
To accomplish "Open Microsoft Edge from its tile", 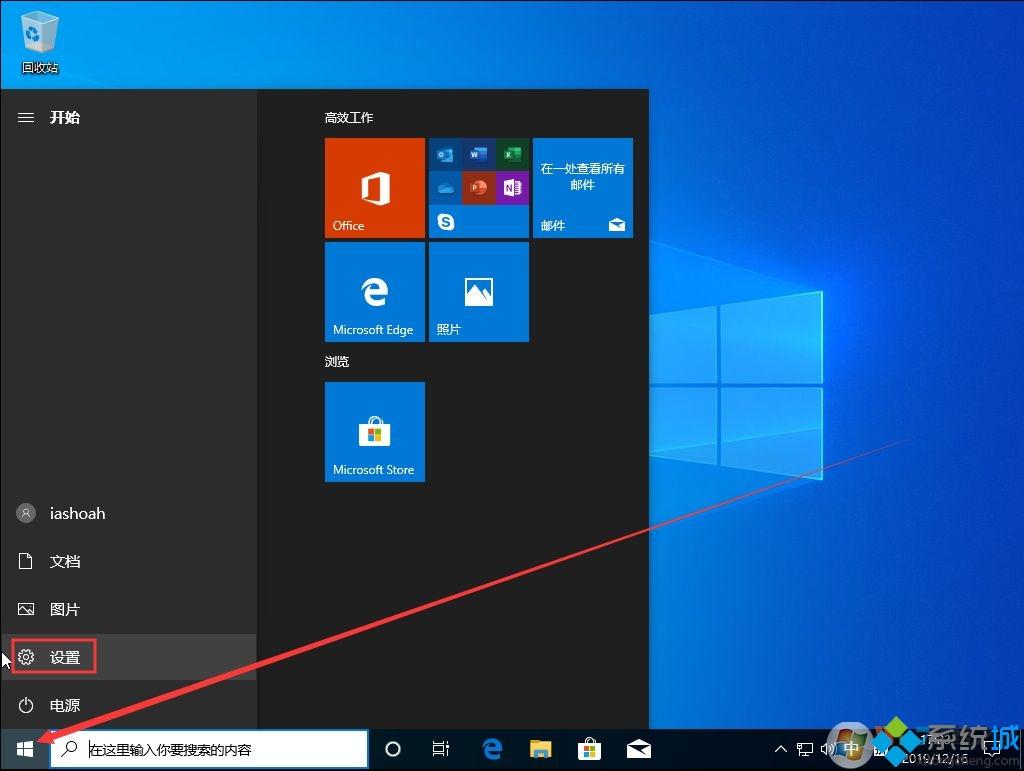I will coord(374,292).
